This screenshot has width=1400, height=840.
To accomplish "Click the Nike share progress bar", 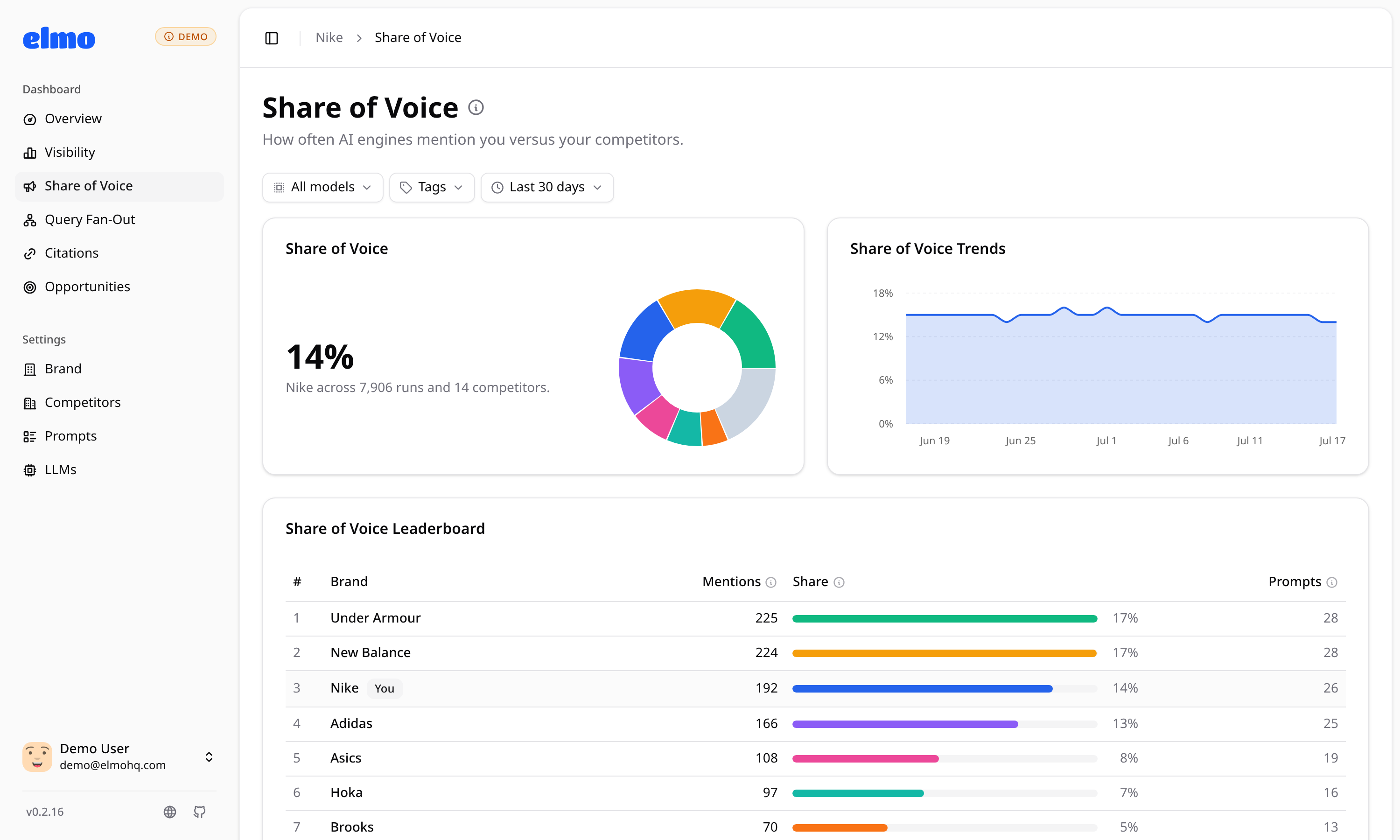I will point(945,689).
